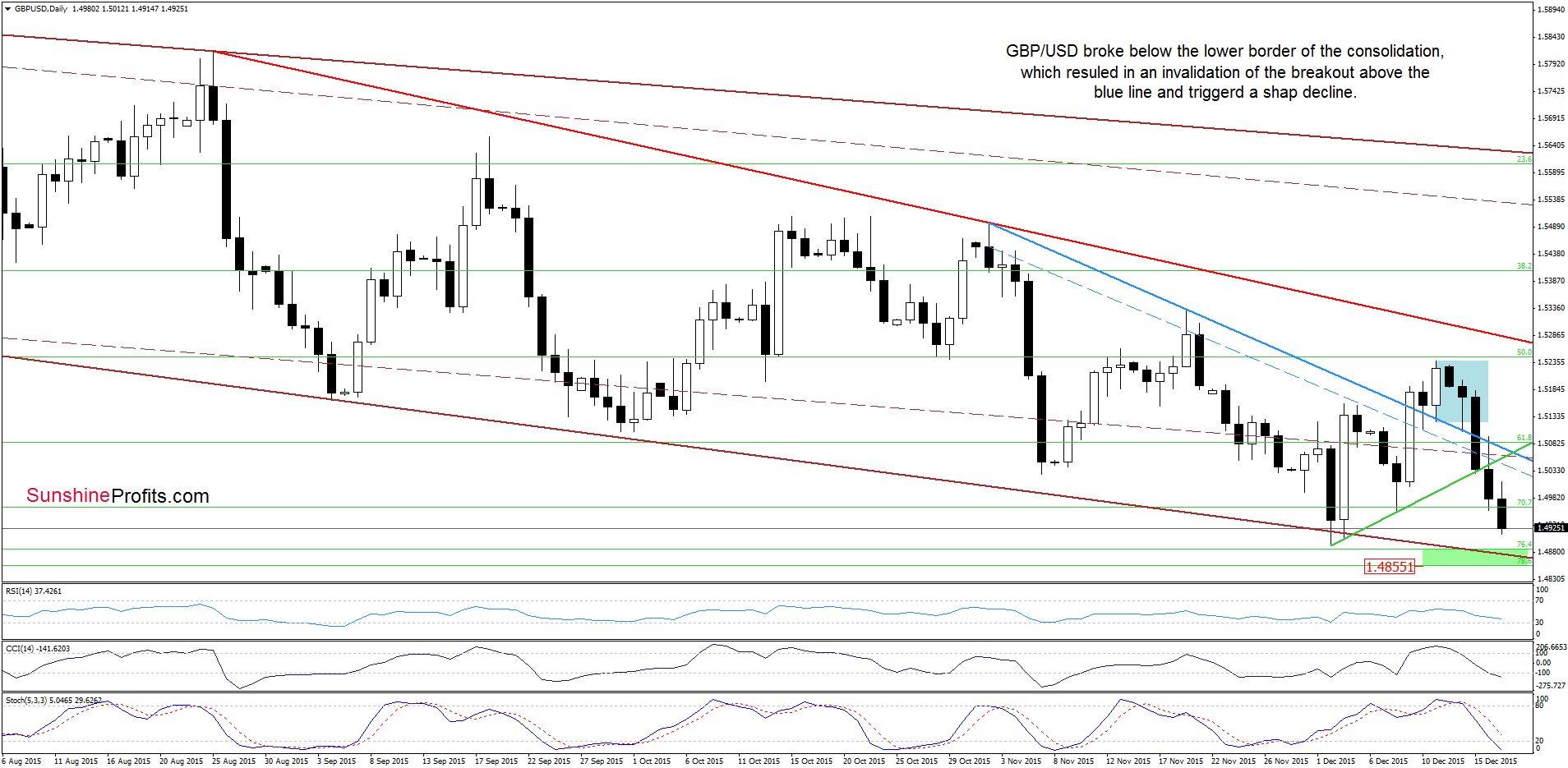Screen dimensions: 1568x768
Task: Select the annotation text about GBP/USD consolidation
Action: click(x=1224, y=72)
